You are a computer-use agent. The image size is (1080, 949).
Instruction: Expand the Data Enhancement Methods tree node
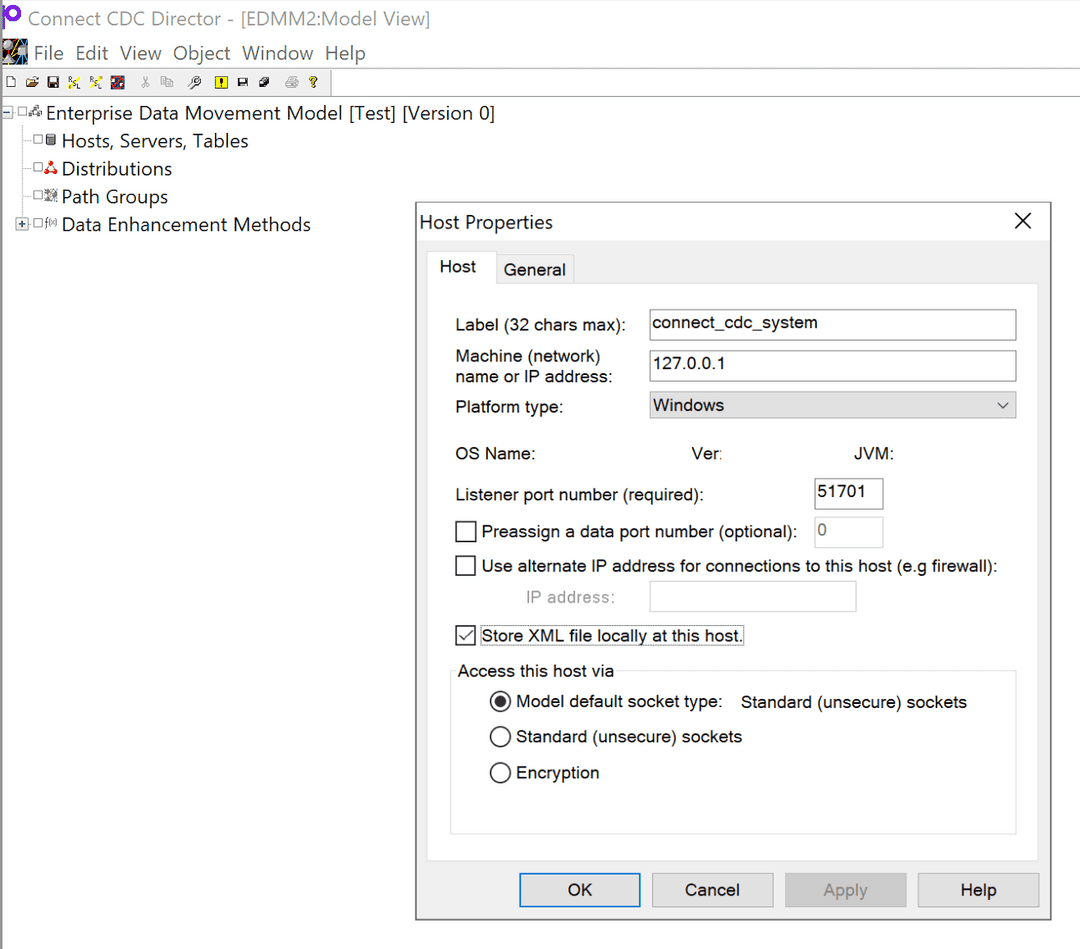click(22, 224)
